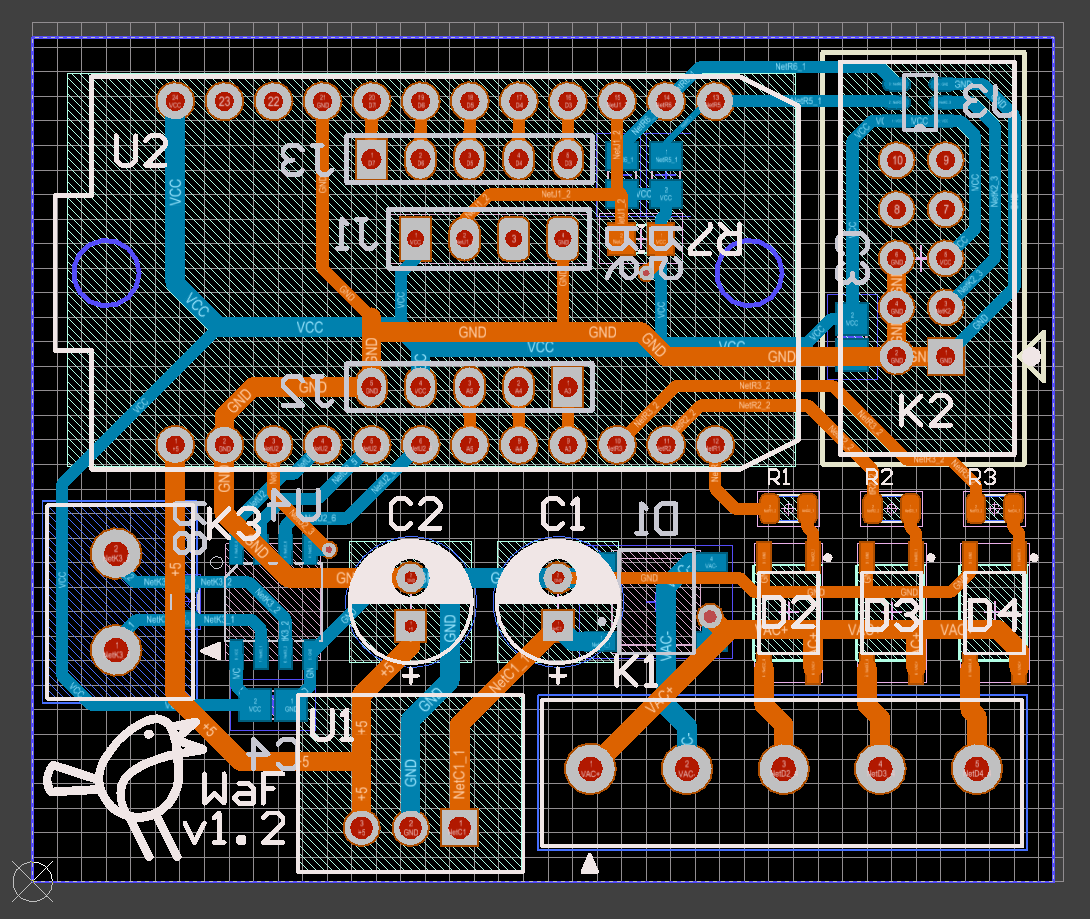Select the square pad of capacitor C2
This screenshot has width=1090, height=919.
tap(410, 626)
